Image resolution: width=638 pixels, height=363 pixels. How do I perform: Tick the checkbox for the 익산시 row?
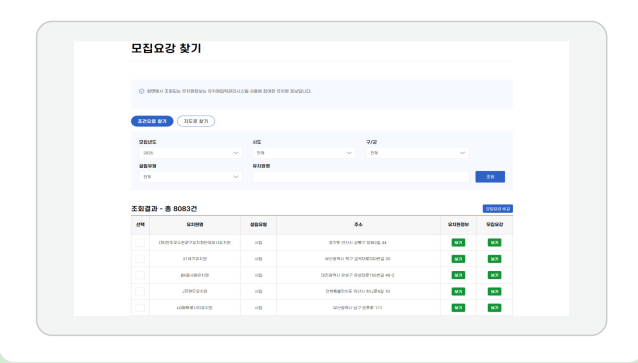pos(140,291)
